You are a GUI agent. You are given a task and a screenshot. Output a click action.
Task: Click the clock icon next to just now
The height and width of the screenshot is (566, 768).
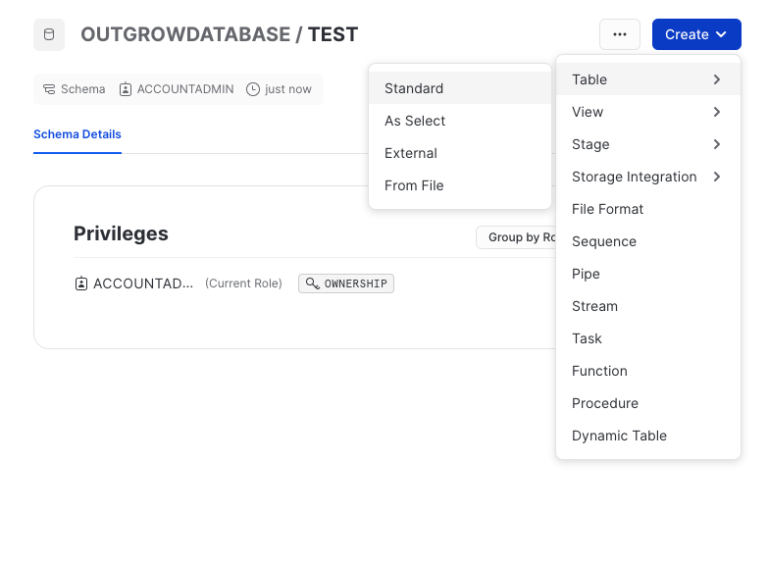pos(253,89)
